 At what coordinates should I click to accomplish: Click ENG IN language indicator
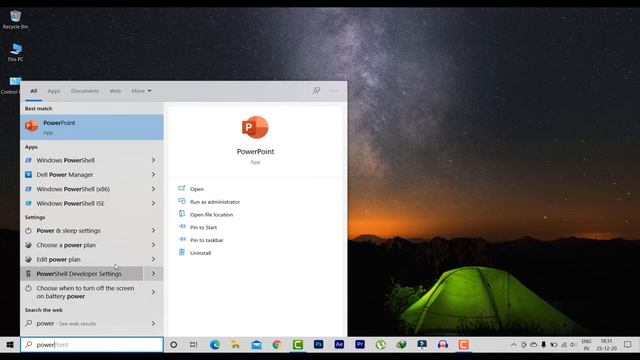tap(586, 345)
